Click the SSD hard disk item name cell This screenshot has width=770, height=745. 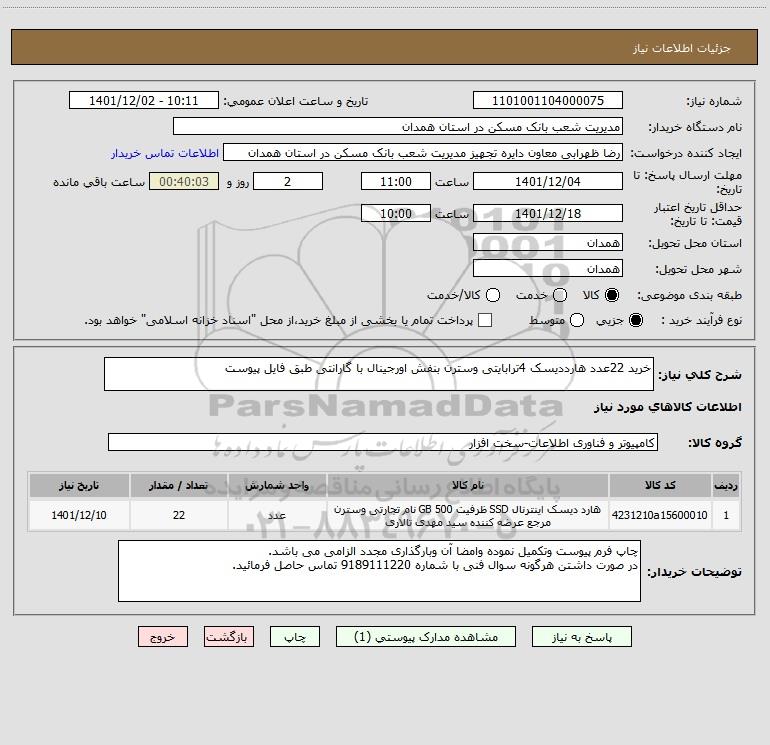coord(468,515)
